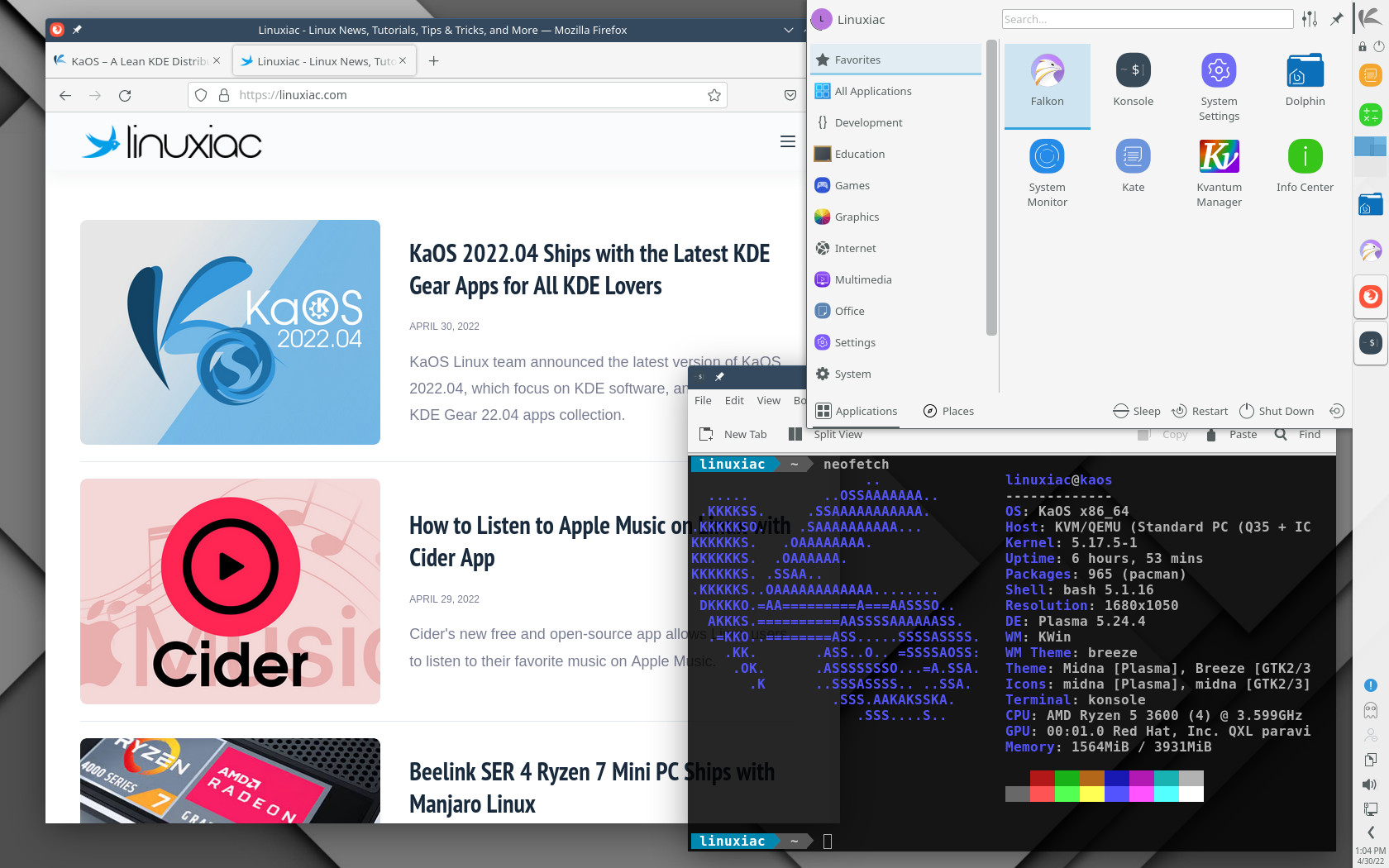Open the Pocket icon in Firefox toolbar
This screenshot has width=1389, height=868.
pos(790,95)
